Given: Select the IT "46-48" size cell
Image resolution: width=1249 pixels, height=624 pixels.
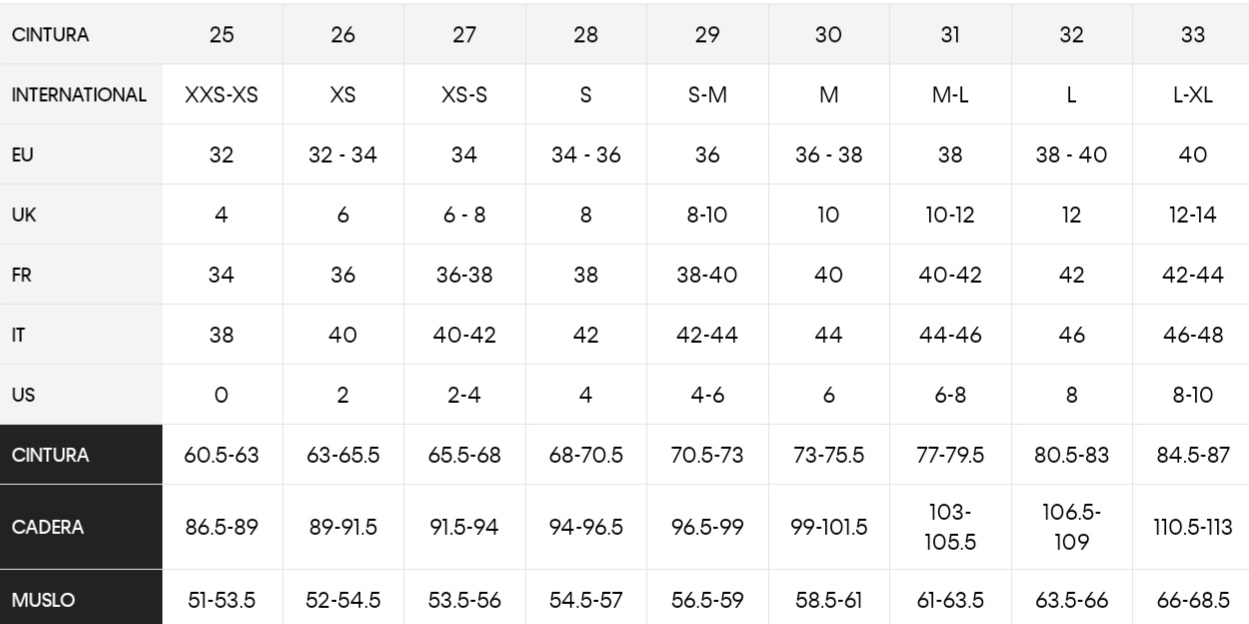Looking at the screenshot, I should coord(1192,335).
